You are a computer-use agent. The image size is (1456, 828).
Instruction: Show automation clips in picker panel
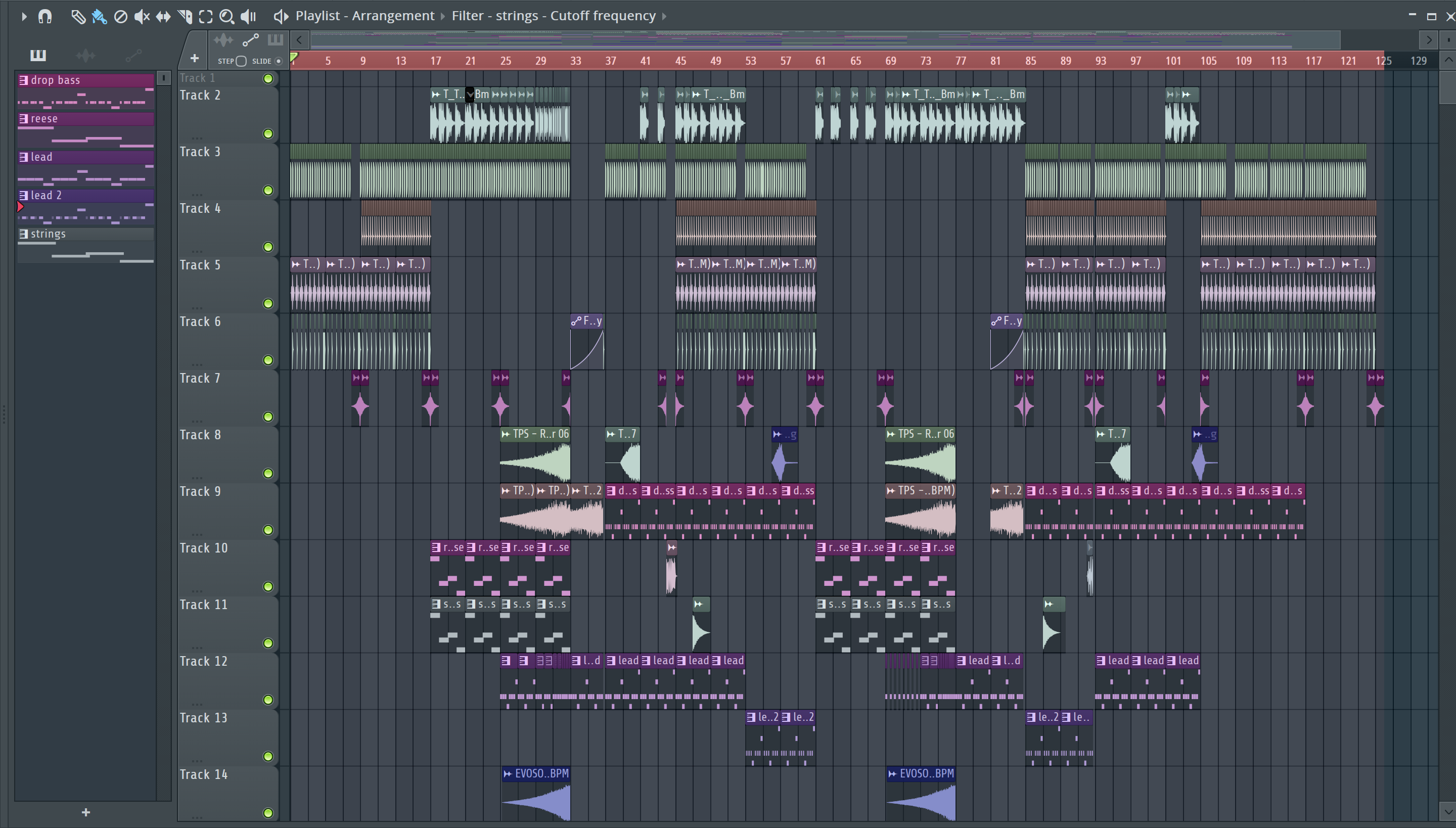point(133,55)
